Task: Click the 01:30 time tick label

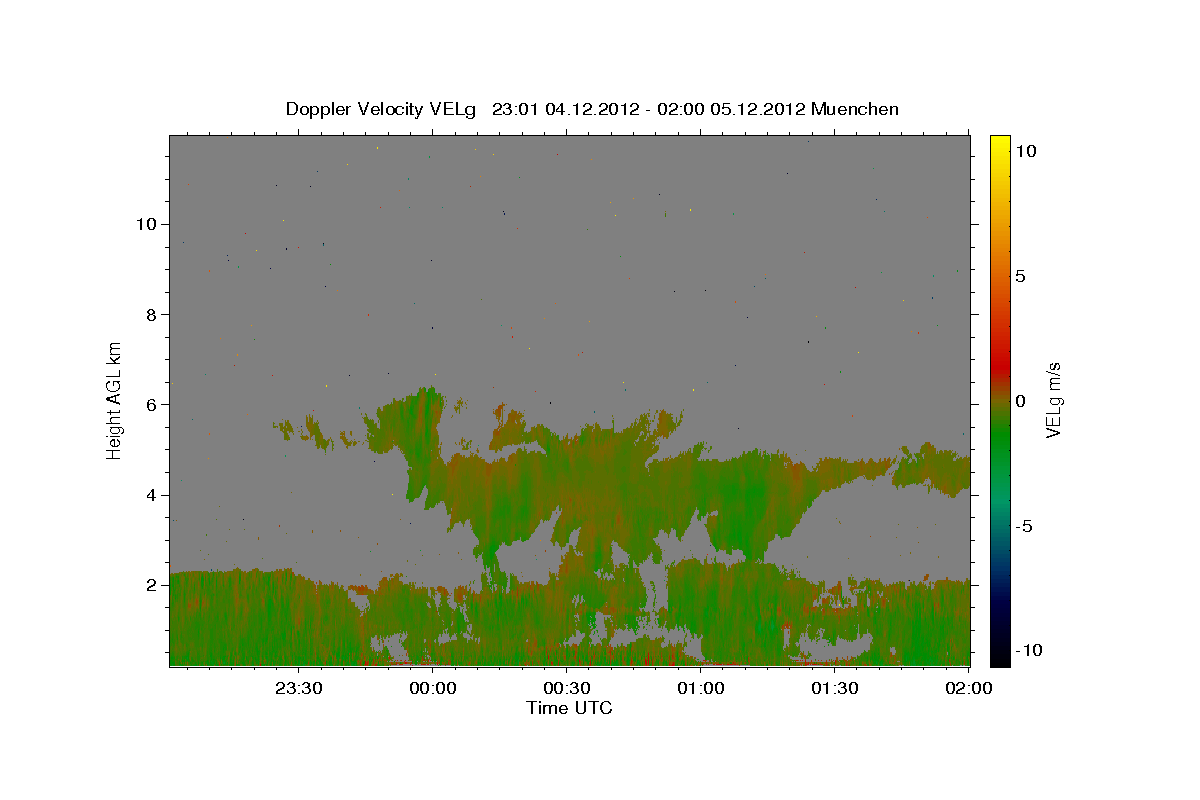Action: point(835,688)
